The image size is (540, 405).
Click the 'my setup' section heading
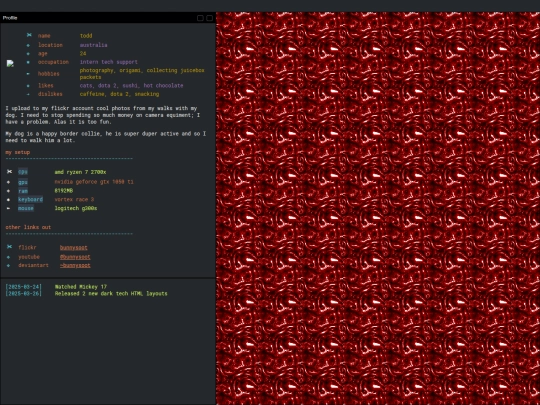[x=18, y=152]
